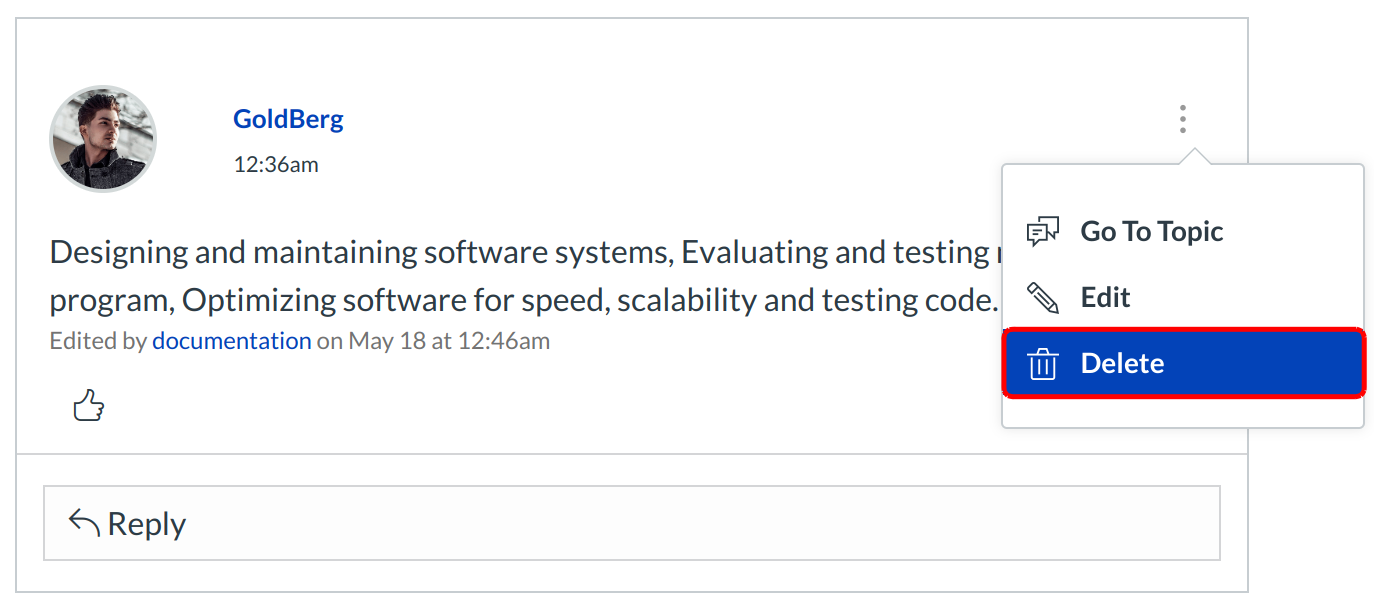Click the 12:36am post timestamp

(x=276, y=164)
